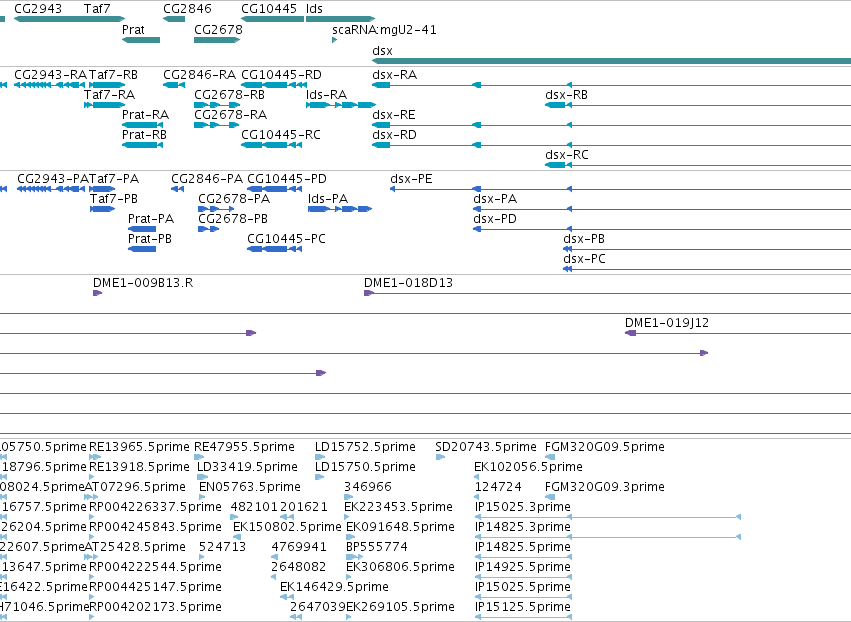This screenshot has height=622, width=851.
Task: Click the LD33419.5prime EST
Action: (x=202, y=477)
